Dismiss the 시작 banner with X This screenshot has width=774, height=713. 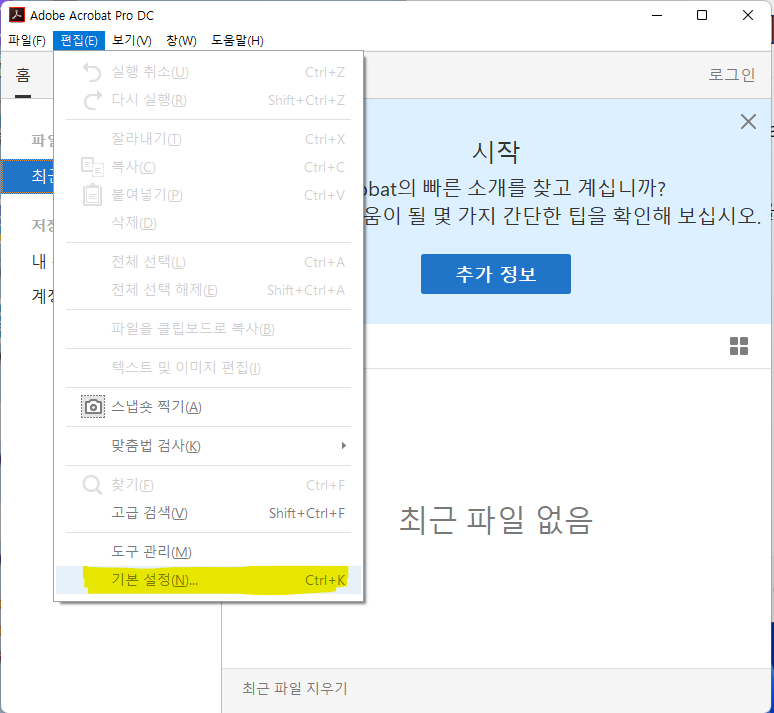click(748, 121)
